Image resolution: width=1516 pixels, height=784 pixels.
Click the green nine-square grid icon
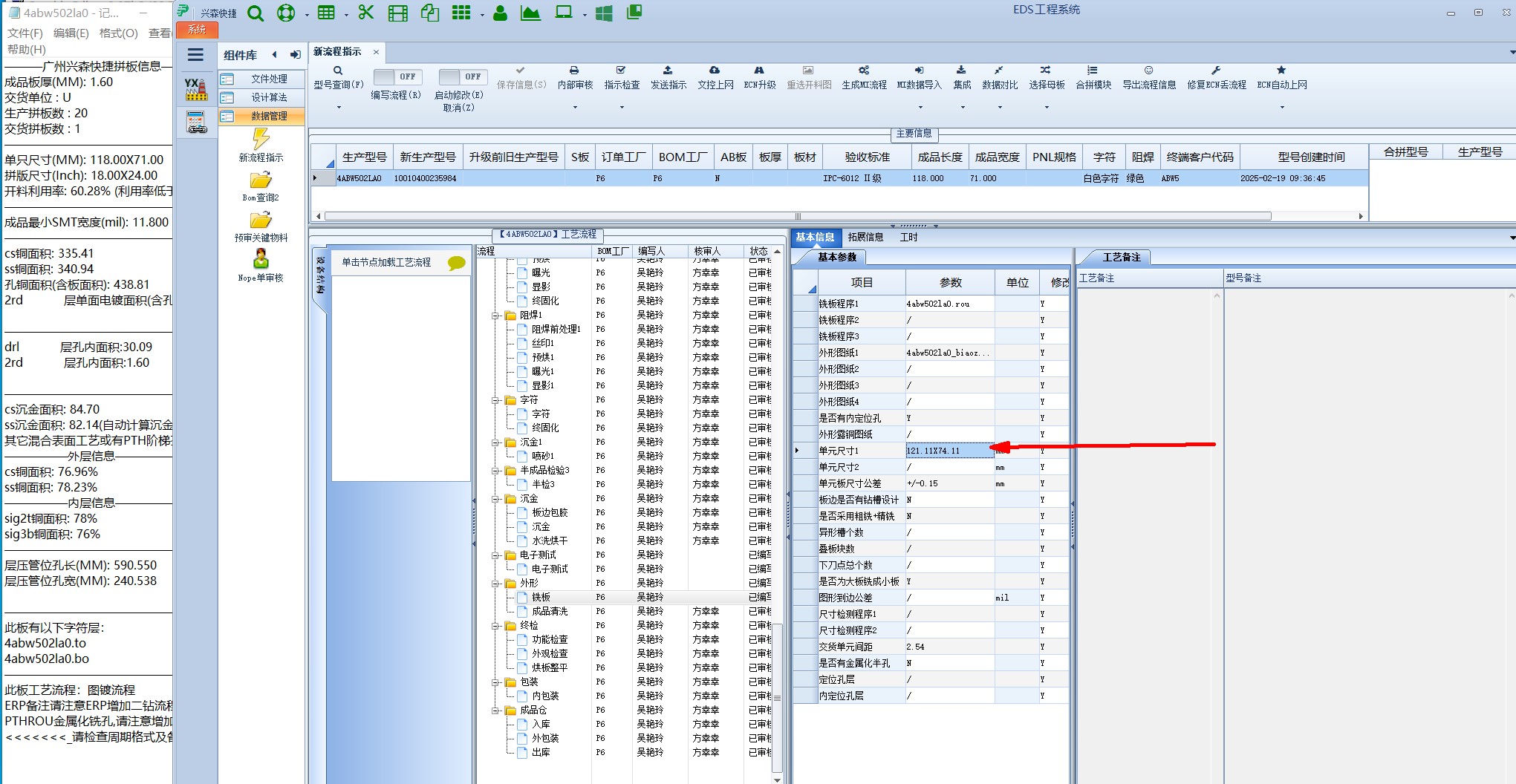(461, 13)
